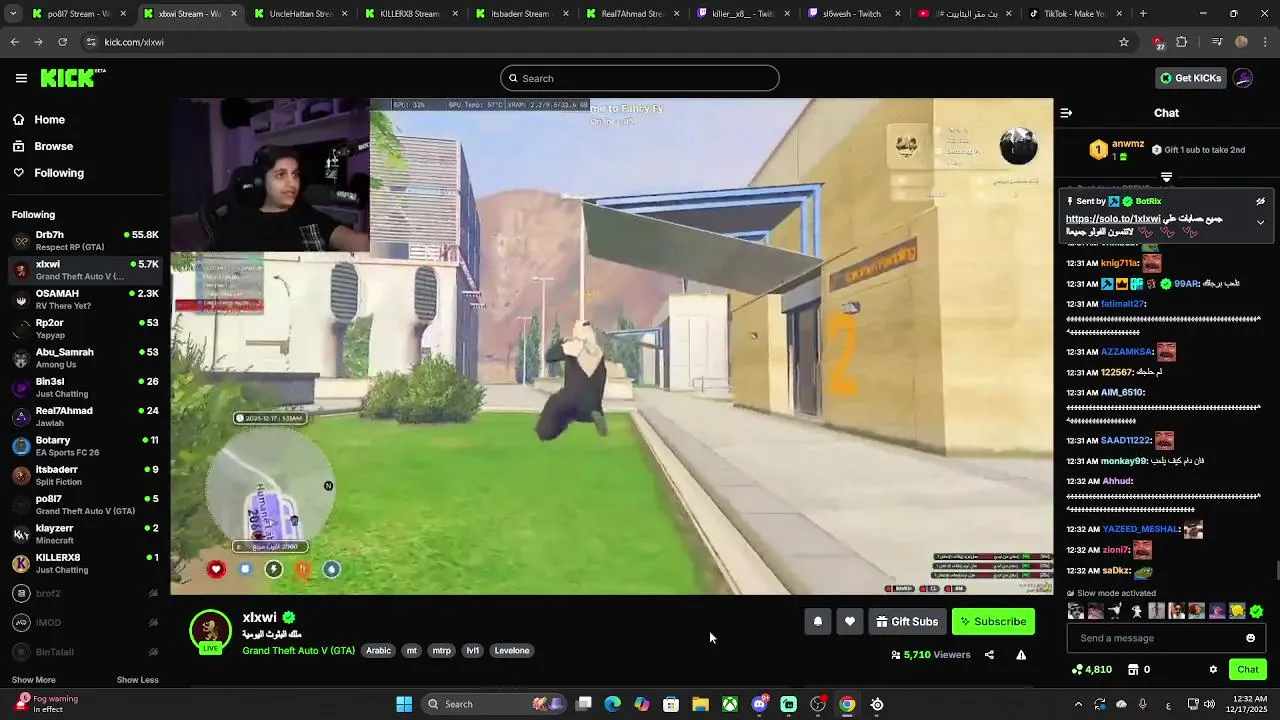The image size is (1280, 720).
Task: Open chat settings gear
Action: 1213,669
